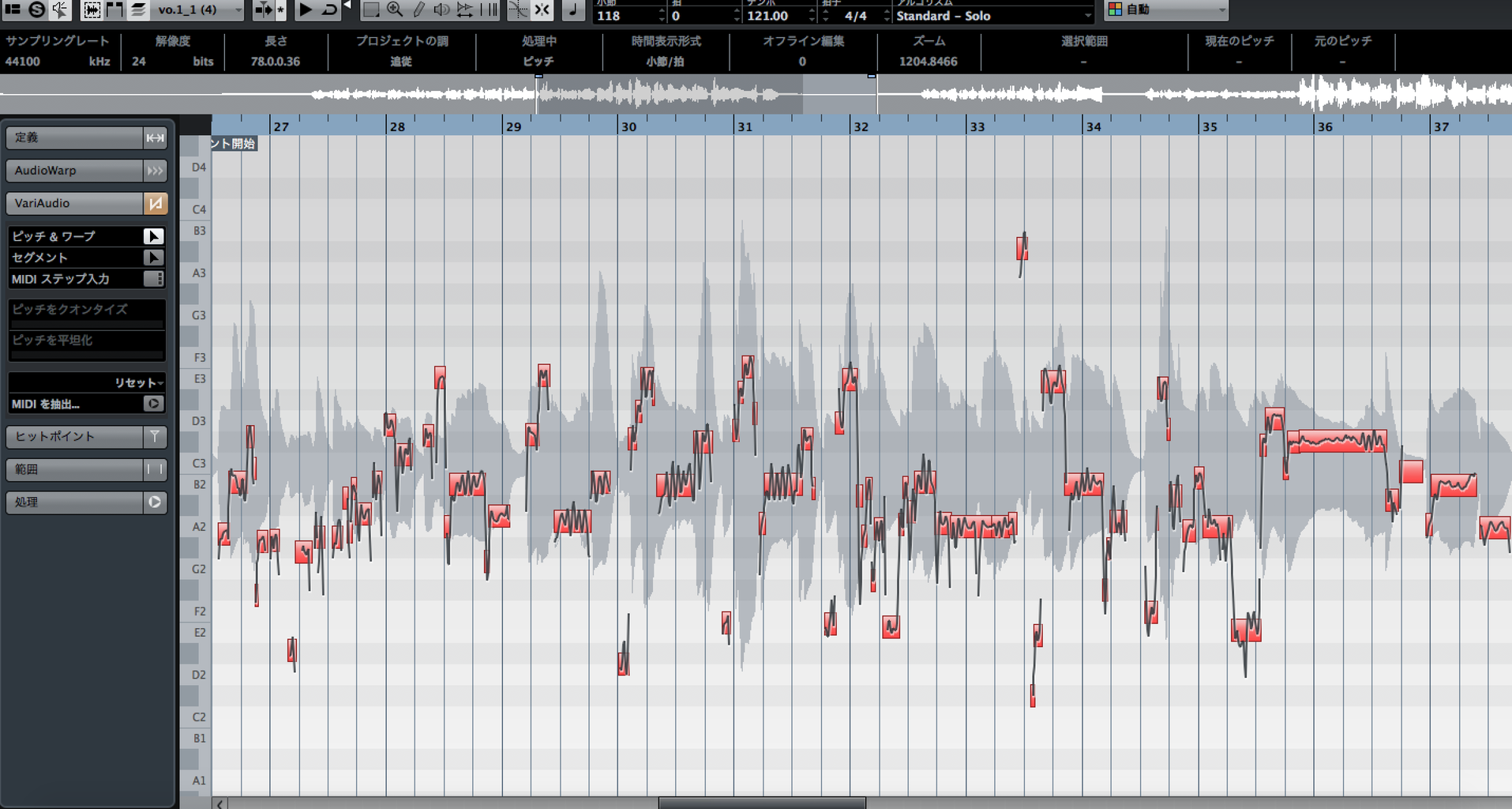Open the 定義 tab
This screenshot has width=1512, height=809.
(74, 137)
